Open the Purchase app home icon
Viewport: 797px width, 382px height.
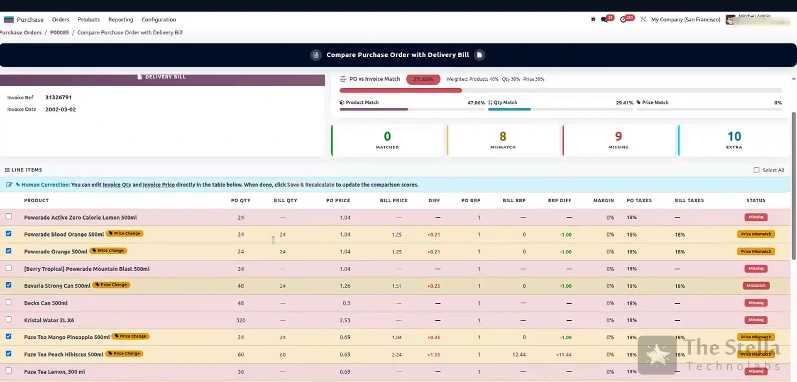click(9, 20)
